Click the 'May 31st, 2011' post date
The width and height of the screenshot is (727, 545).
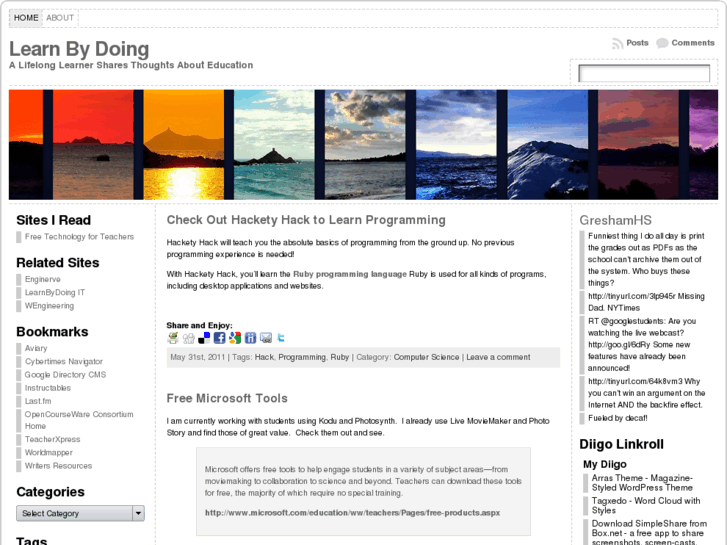(x=198, y=357)
